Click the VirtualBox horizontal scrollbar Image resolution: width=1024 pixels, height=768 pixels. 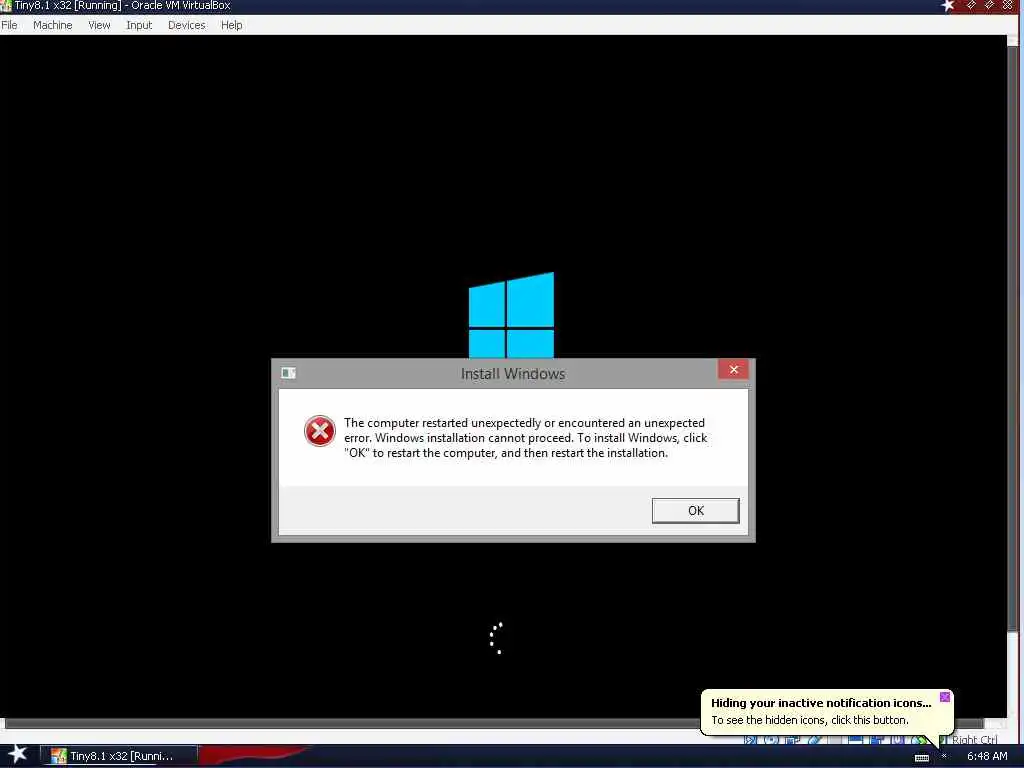(494, 723)
